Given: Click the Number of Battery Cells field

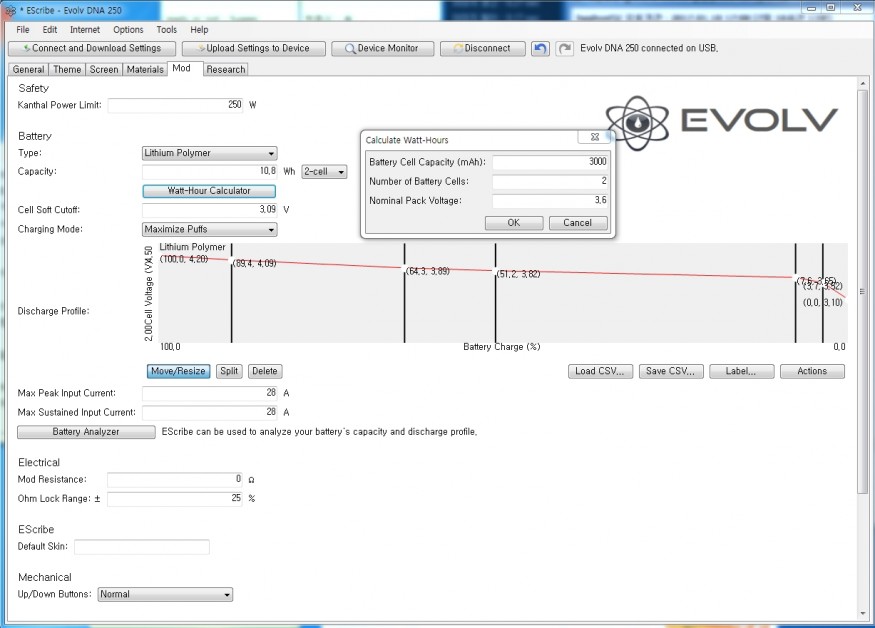Looking at the screenshot, I should pyautogui.click(x=550, y=181).
